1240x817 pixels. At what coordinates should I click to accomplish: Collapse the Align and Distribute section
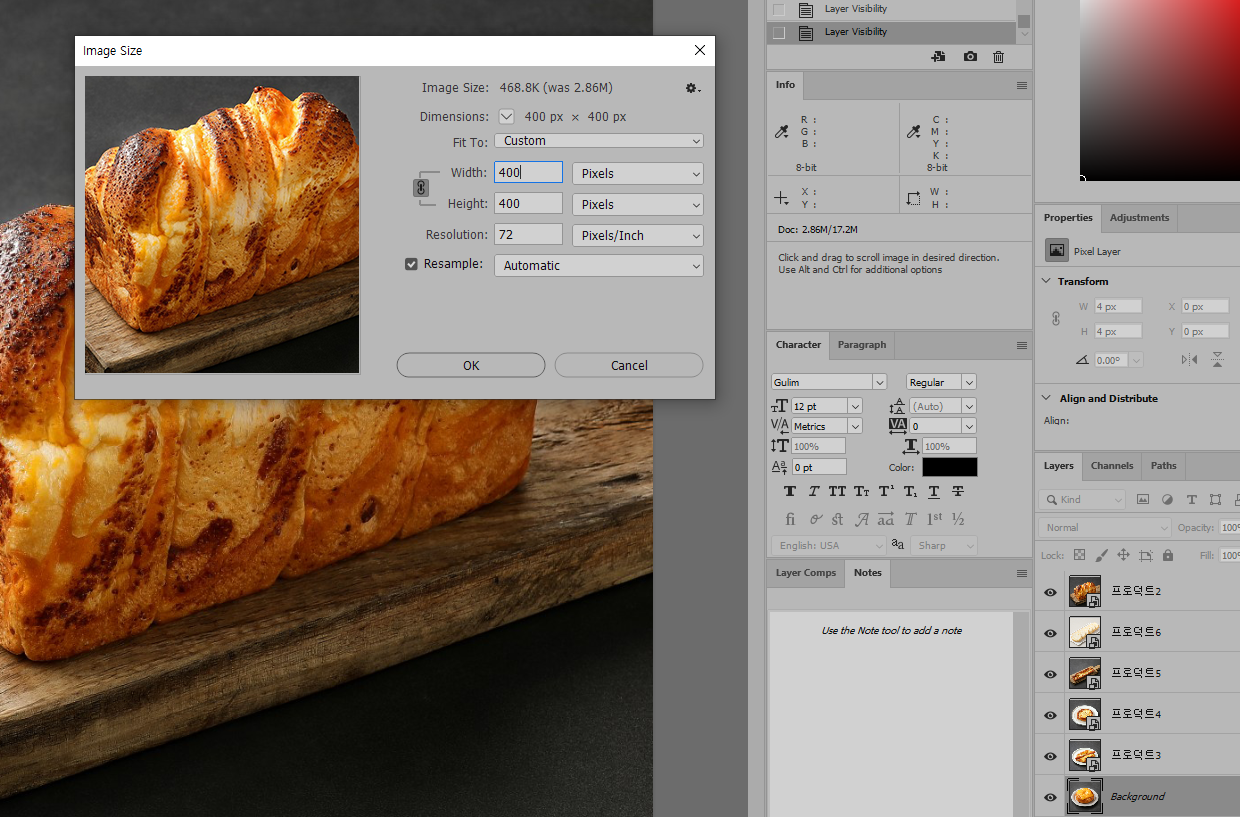click(x=1047, y=398)
